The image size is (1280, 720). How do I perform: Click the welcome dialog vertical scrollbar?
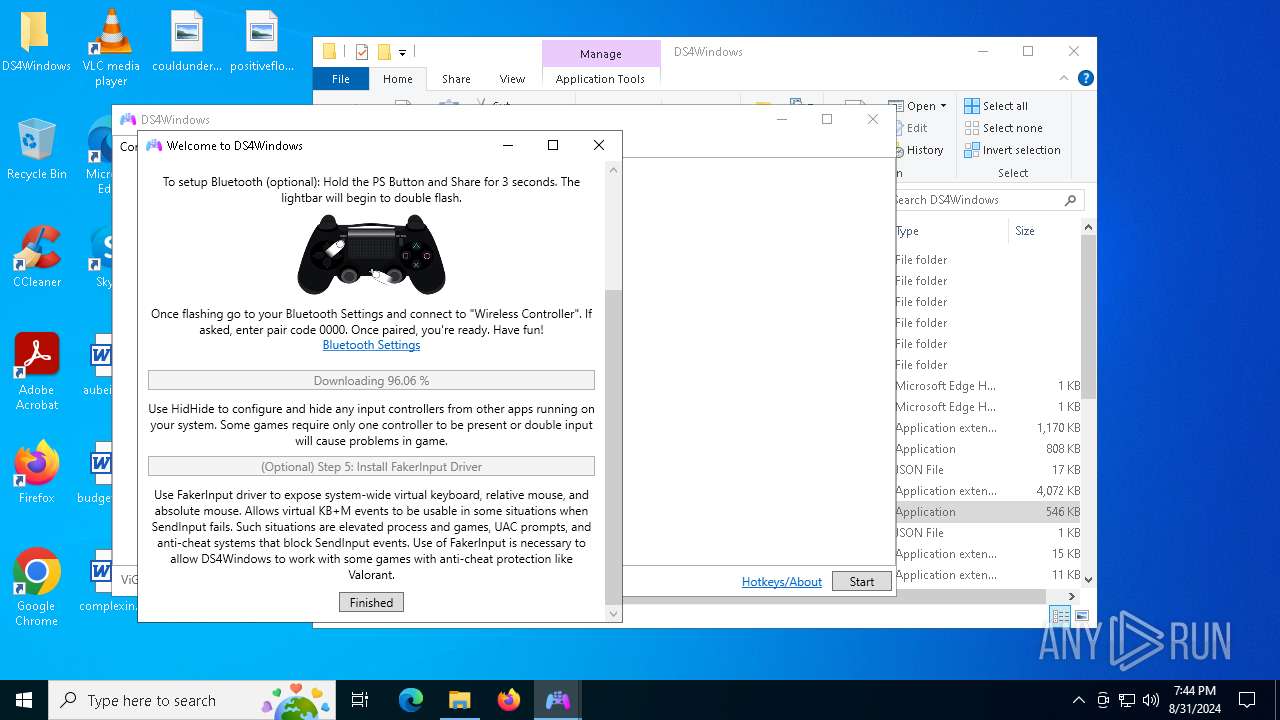tap(614, 446)
